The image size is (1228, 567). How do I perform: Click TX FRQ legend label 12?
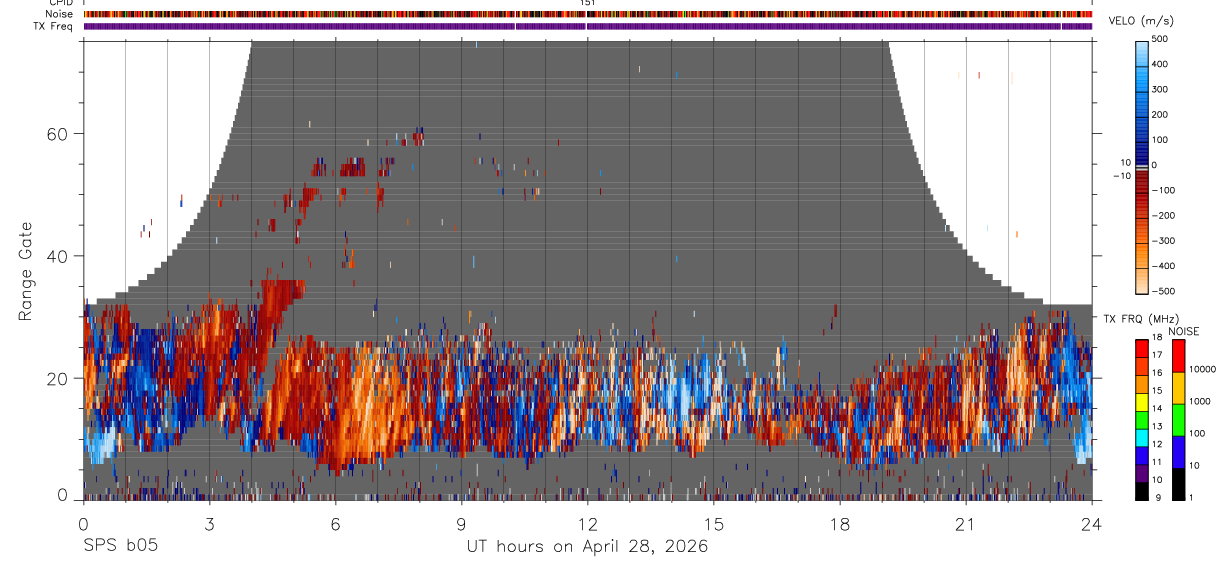pos(1158,444)
